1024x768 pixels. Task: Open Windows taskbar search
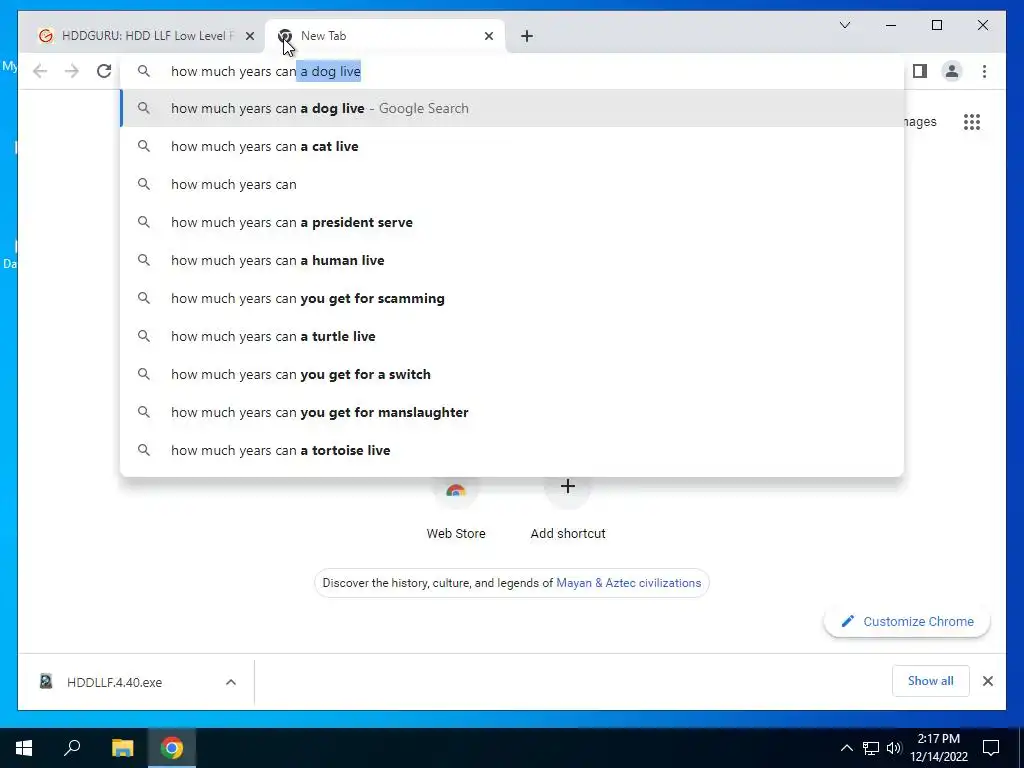72,748
